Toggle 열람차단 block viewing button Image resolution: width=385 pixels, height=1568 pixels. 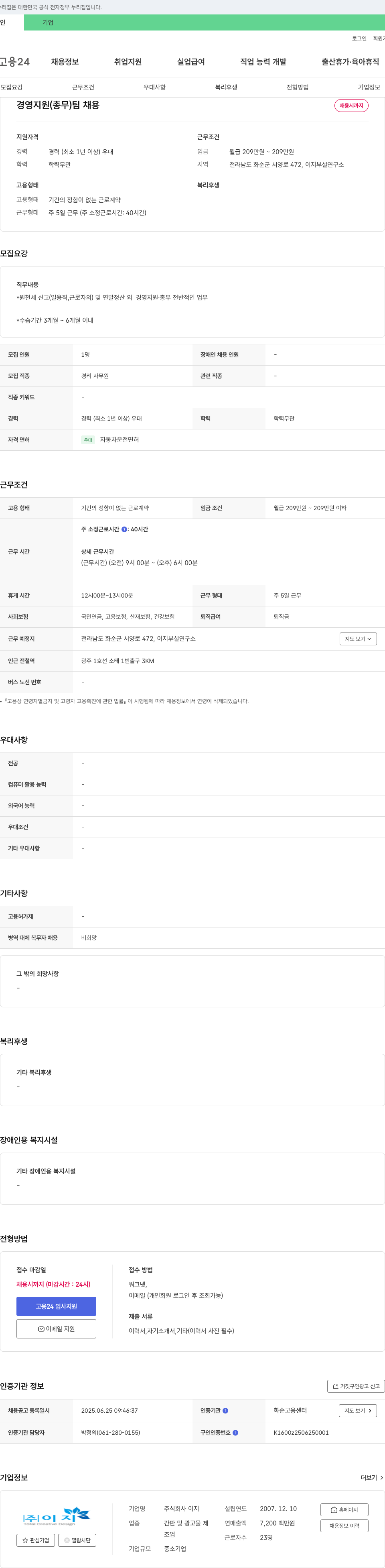point(77,1540)
